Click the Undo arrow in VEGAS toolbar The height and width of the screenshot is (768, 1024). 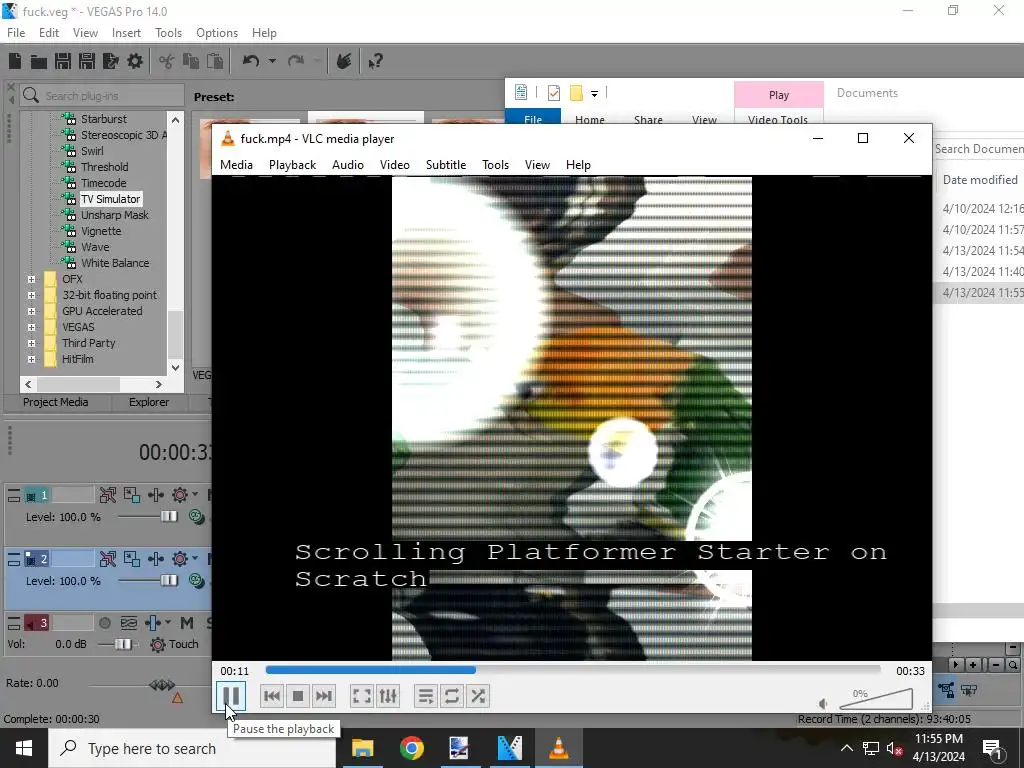251,61
